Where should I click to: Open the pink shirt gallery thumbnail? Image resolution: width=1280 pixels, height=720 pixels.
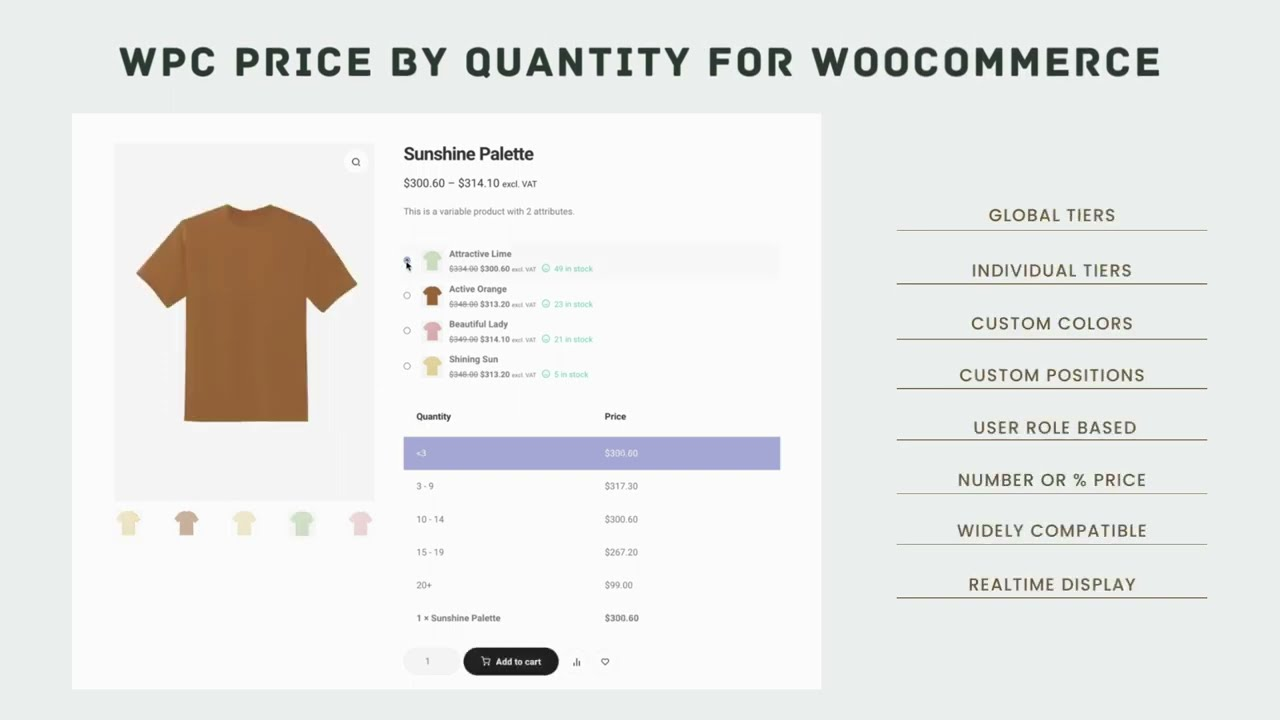coord(360,523)
